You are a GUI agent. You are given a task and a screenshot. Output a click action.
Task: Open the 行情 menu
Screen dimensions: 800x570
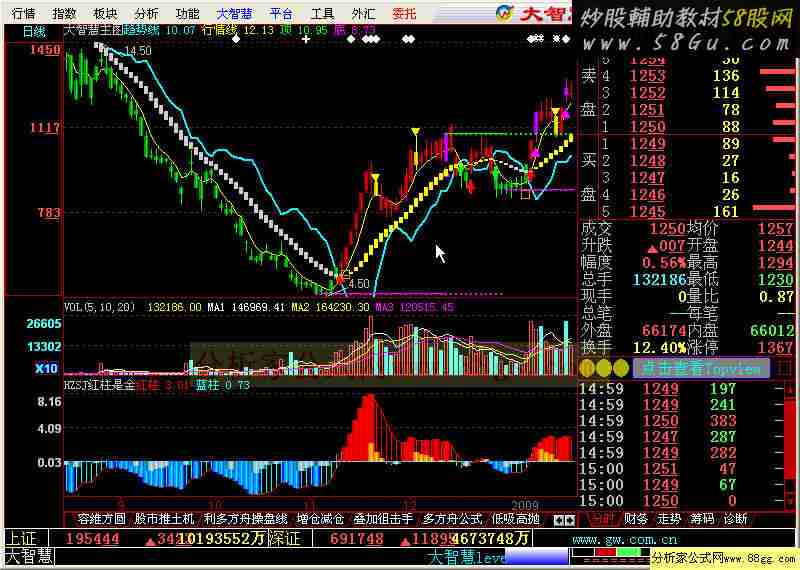coord(23,13)
